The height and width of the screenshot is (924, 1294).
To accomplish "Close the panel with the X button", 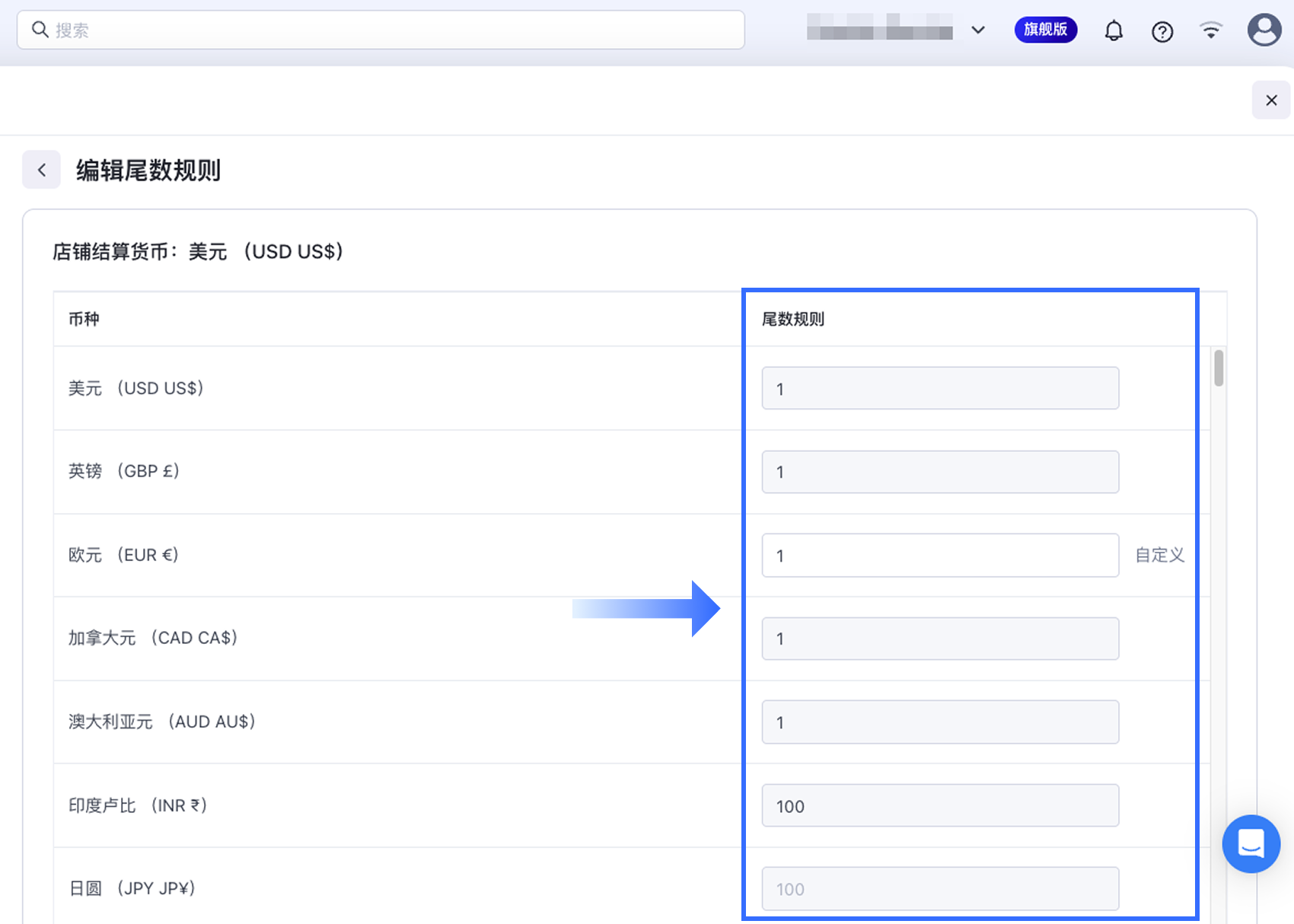I will (1270, 100).
